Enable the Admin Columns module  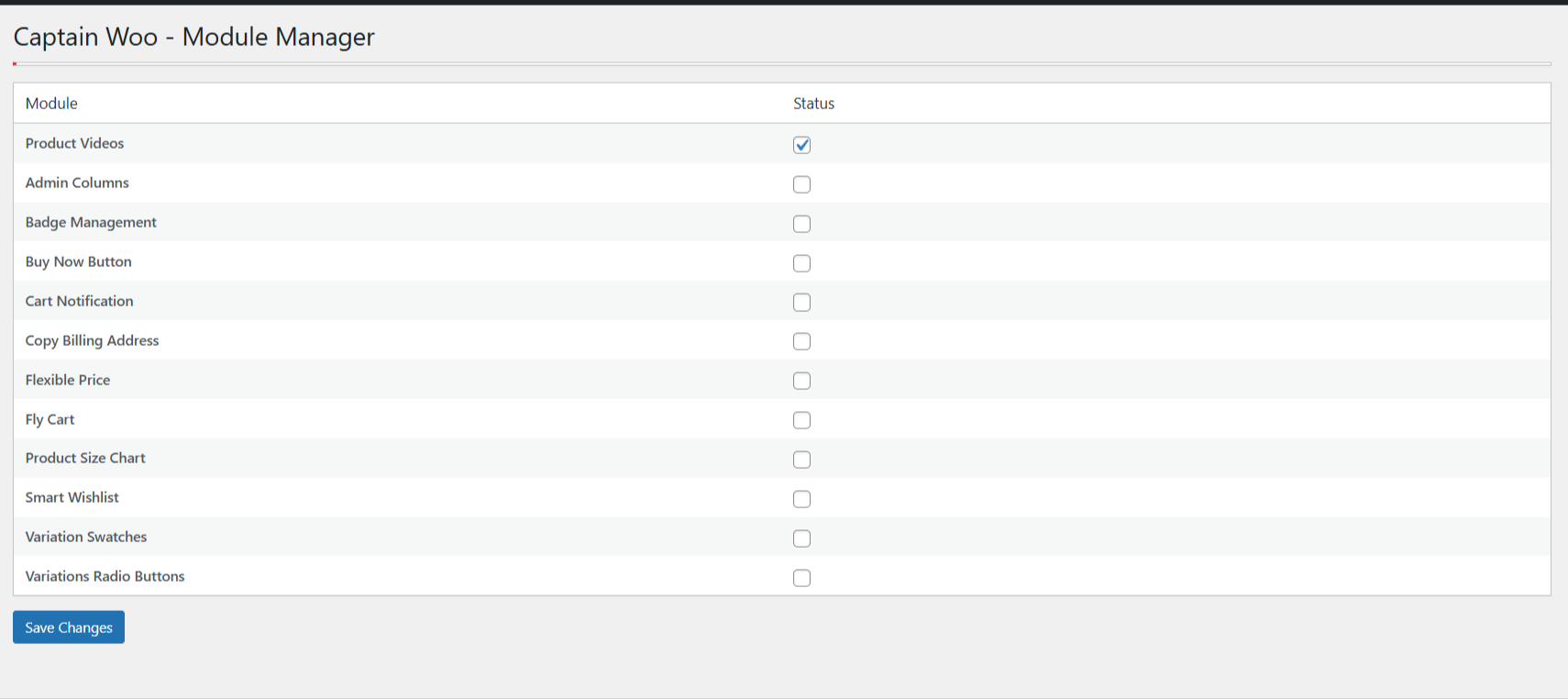(801, 184)
